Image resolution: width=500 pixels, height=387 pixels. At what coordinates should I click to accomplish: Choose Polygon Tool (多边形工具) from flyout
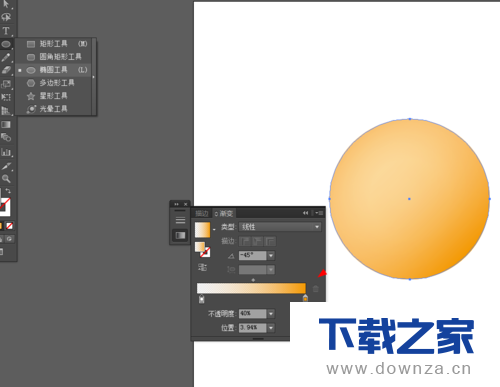54,83
